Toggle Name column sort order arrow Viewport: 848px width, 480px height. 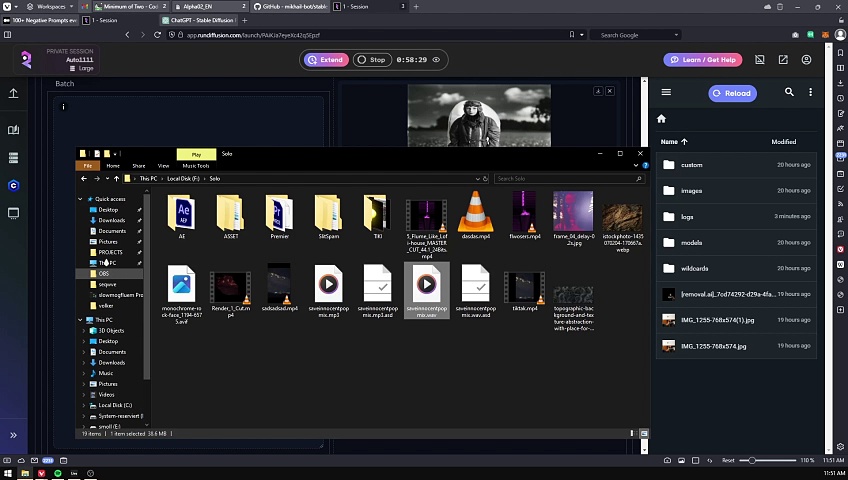coord(685,142)
